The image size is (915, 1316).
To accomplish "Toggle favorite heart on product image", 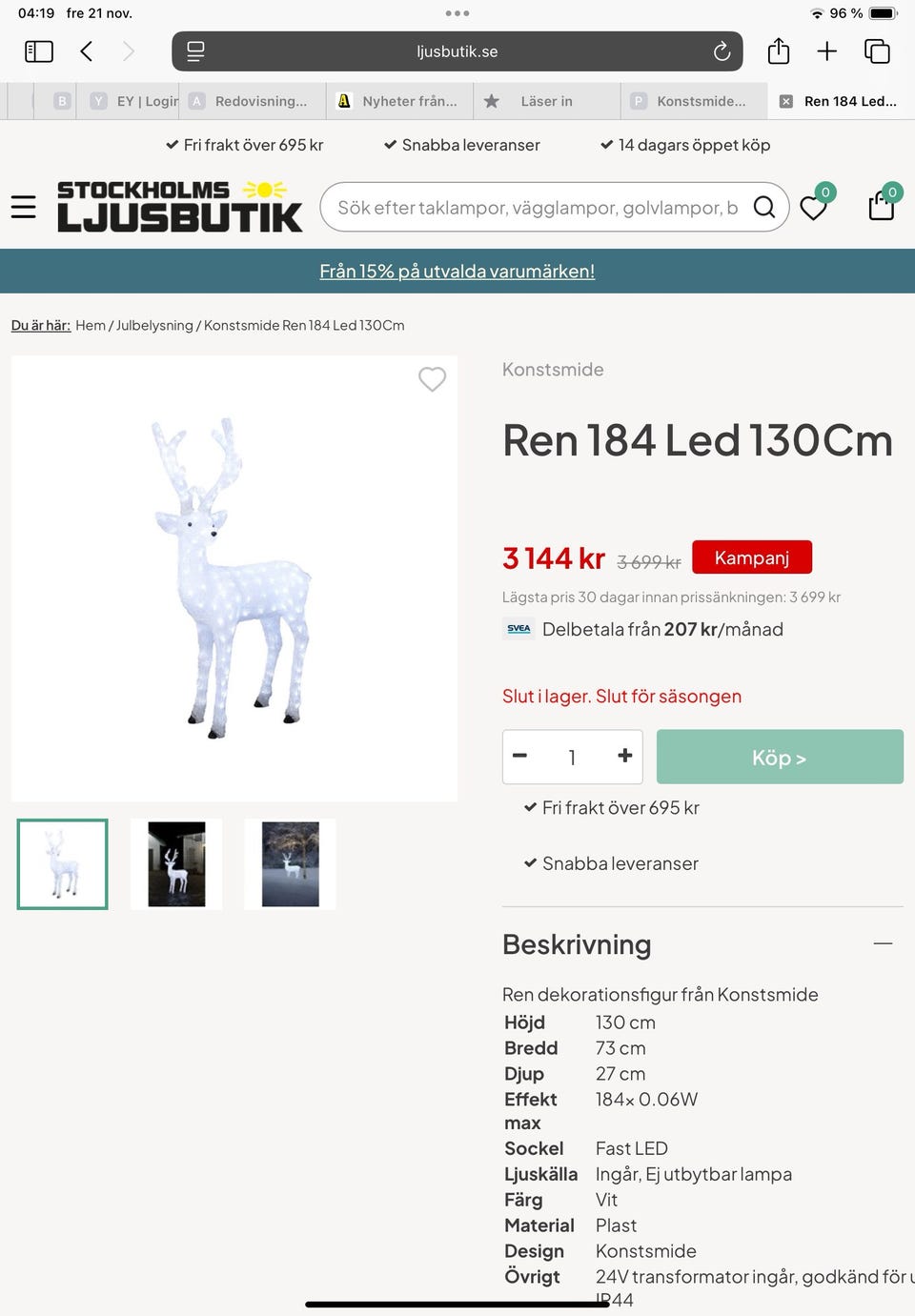I will pos(433,379).
